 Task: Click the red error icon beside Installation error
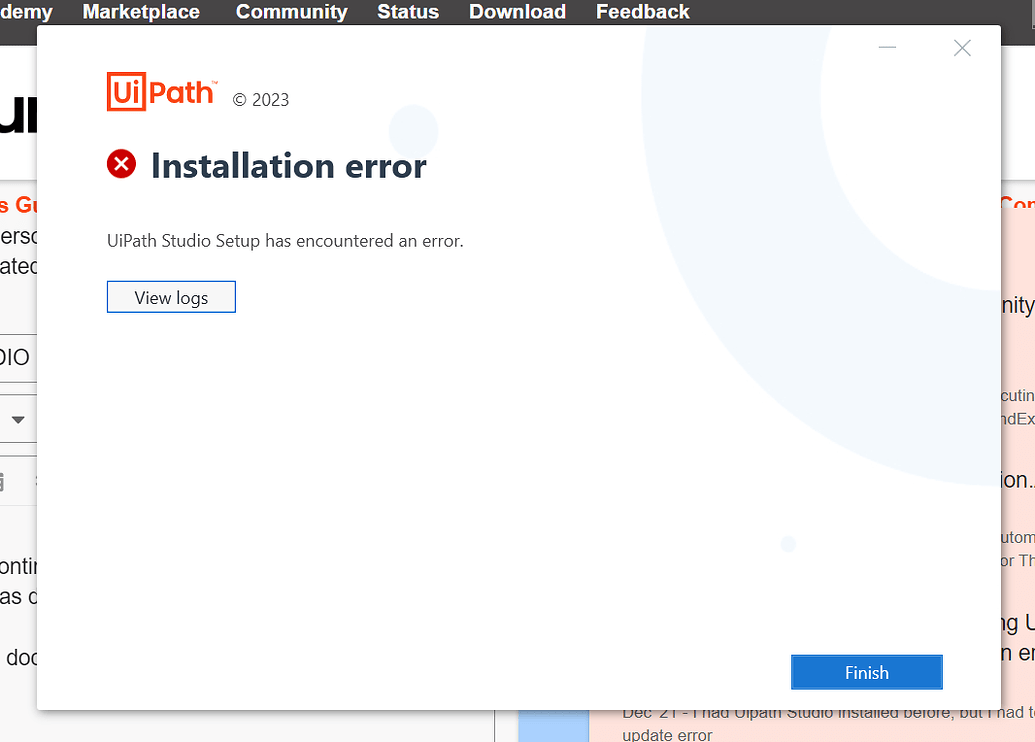click(x=121, y=164)
